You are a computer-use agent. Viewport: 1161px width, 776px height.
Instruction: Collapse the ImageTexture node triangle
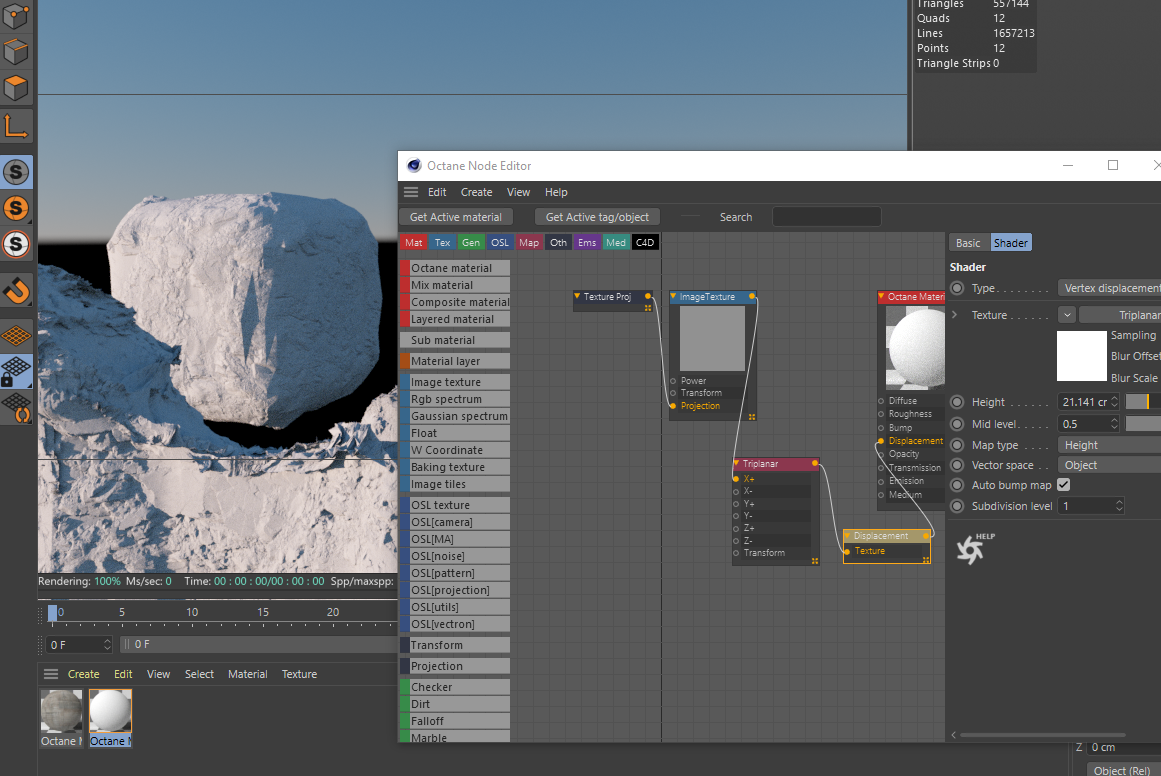[x=673, y=296]
